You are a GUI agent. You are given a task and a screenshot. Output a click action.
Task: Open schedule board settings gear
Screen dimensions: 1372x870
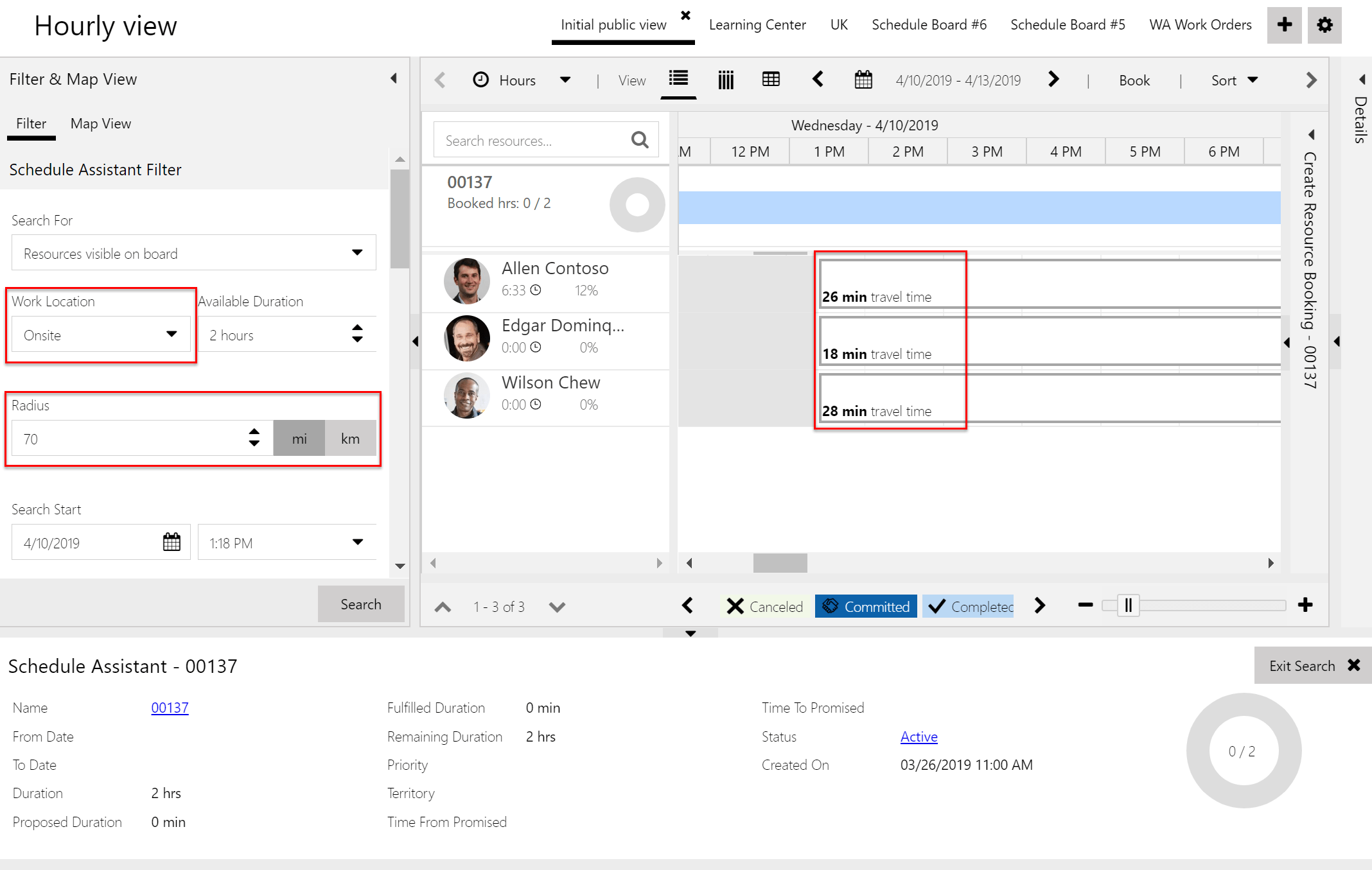1324,25
